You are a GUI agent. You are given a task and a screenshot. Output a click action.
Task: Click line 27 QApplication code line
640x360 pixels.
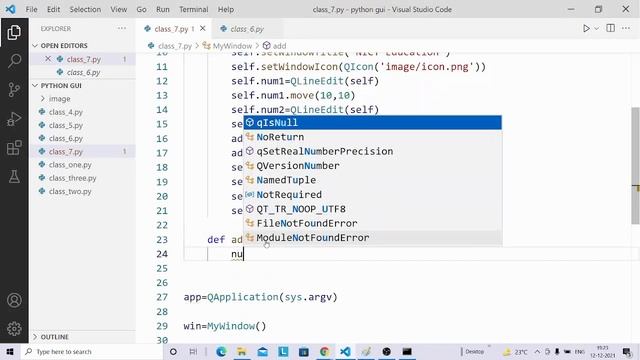click(x=260, y=297)
